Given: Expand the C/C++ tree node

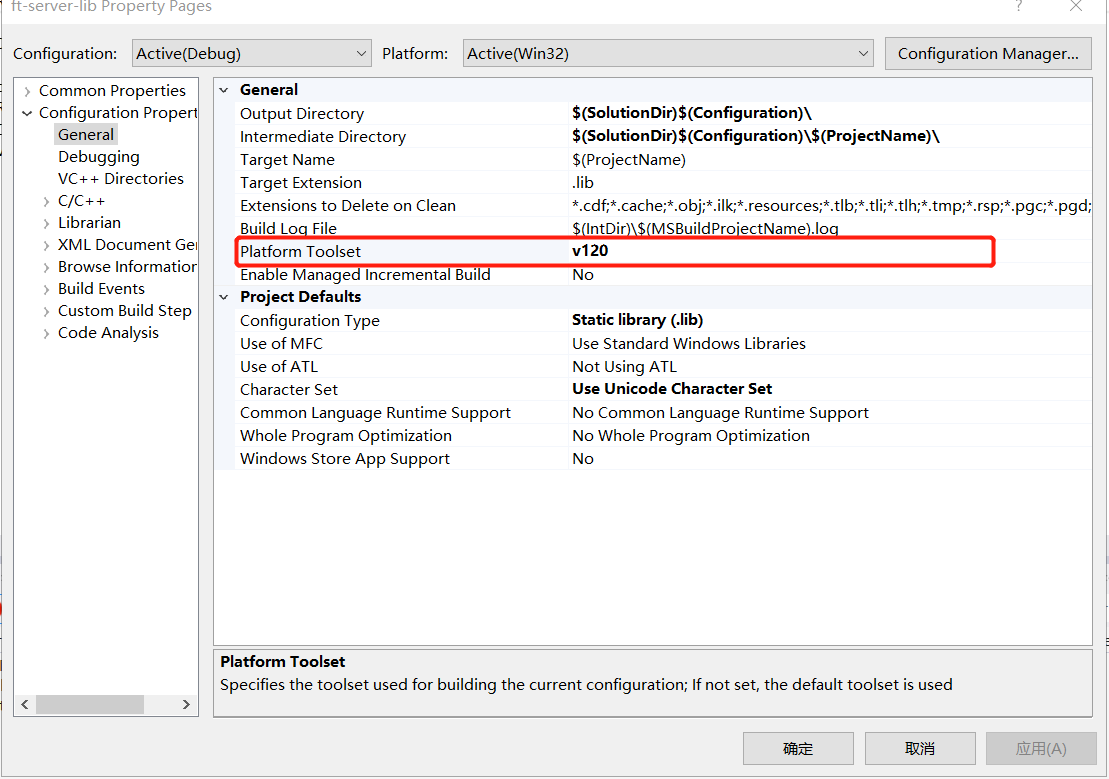Looking at the screenshot, I should pos(45,200).
